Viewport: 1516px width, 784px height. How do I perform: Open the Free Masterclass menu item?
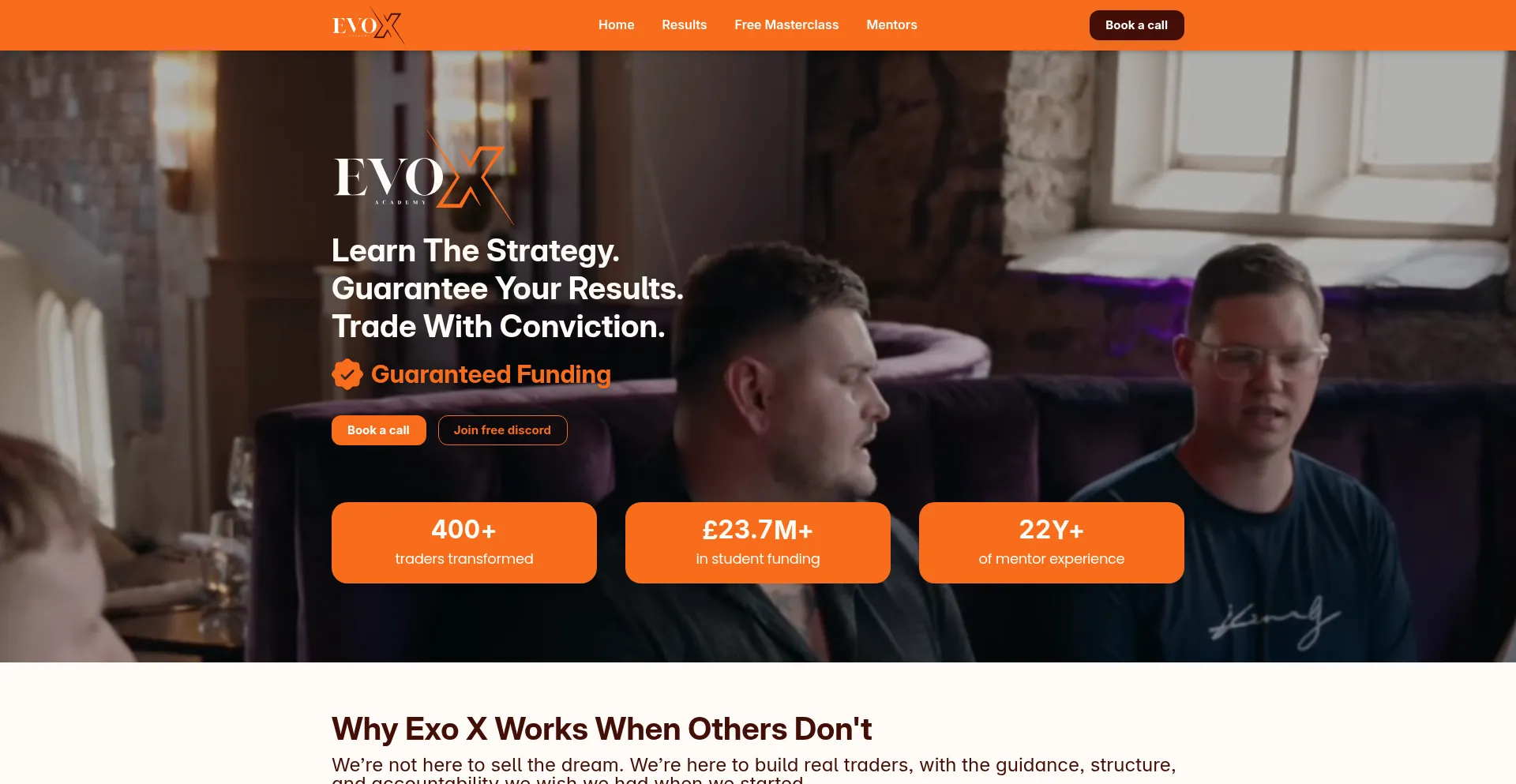click(x=786, y=24)
